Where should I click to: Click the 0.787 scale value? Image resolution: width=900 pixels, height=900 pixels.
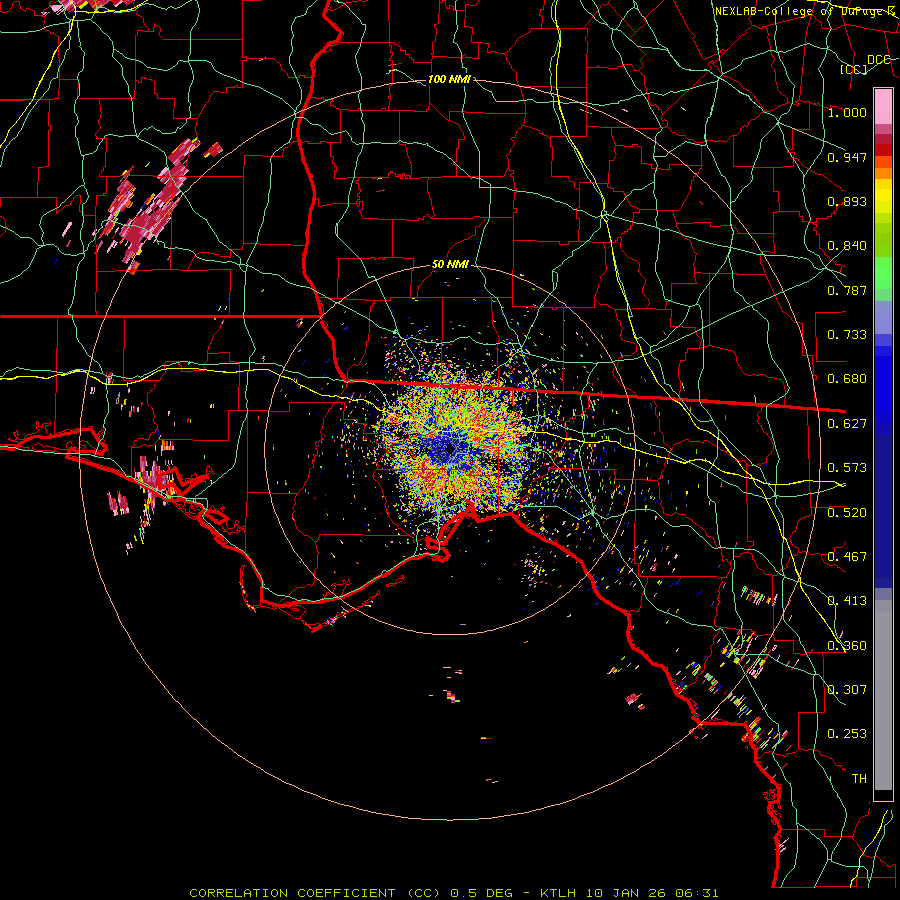point(847,290)
